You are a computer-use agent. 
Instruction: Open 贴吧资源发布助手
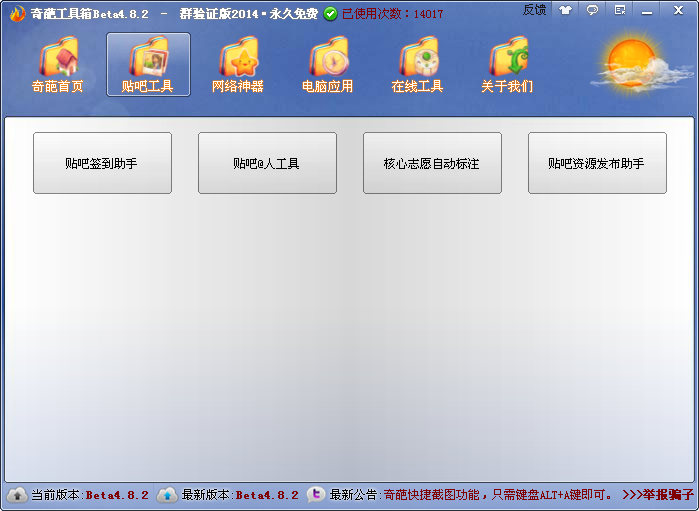[597, 163]
